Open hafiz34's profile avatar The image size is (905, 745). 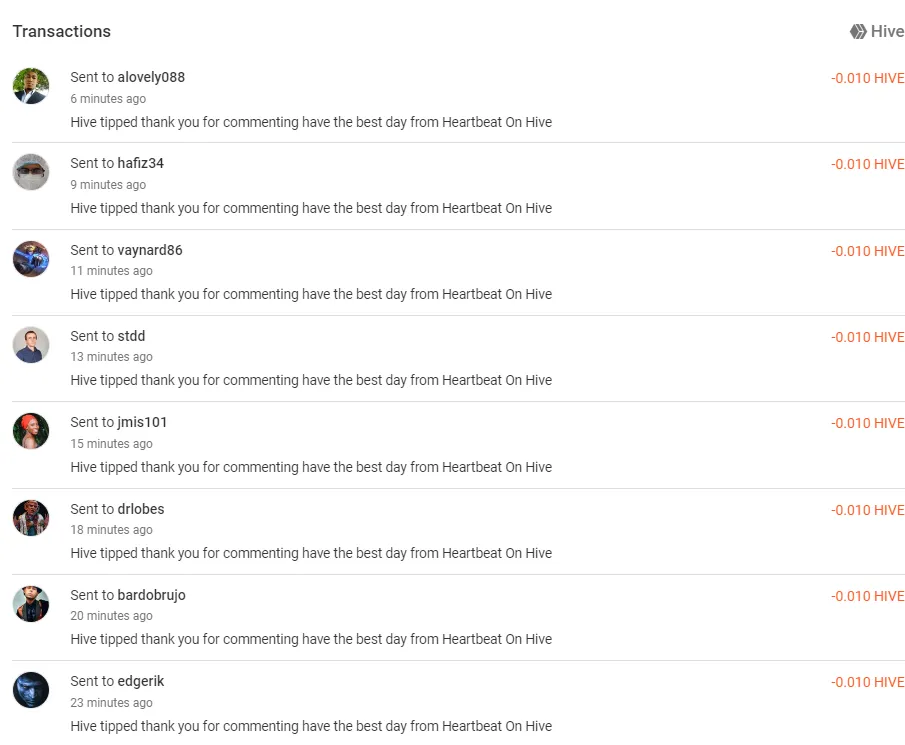(x=31, y=172)
